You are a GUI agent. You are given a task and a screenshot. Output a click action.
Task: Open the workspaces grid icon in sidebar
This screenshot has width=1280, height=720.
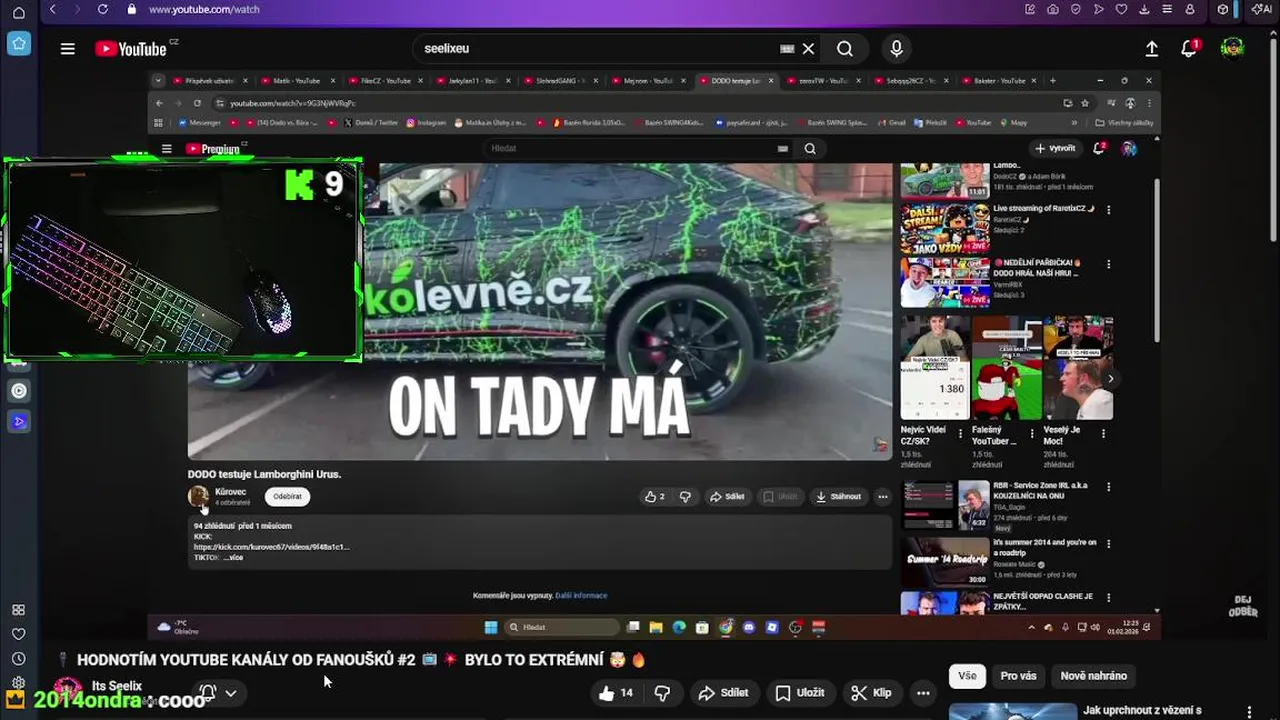click(x=18, y=610)
